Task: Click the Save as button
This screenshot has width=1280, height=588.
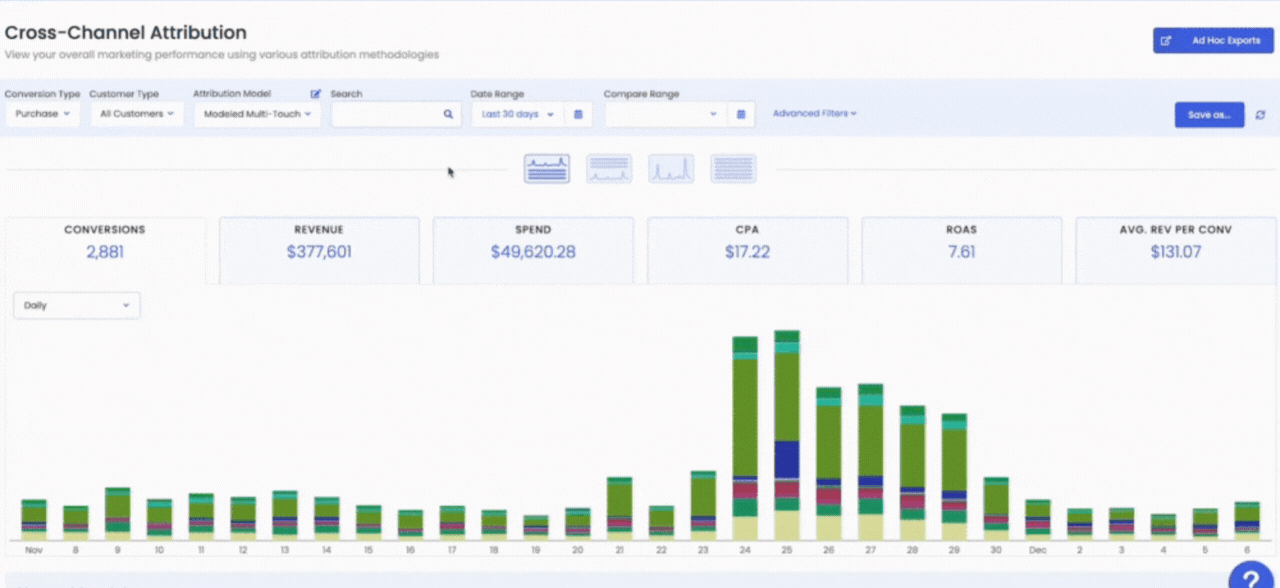Action: (1209, 115)
